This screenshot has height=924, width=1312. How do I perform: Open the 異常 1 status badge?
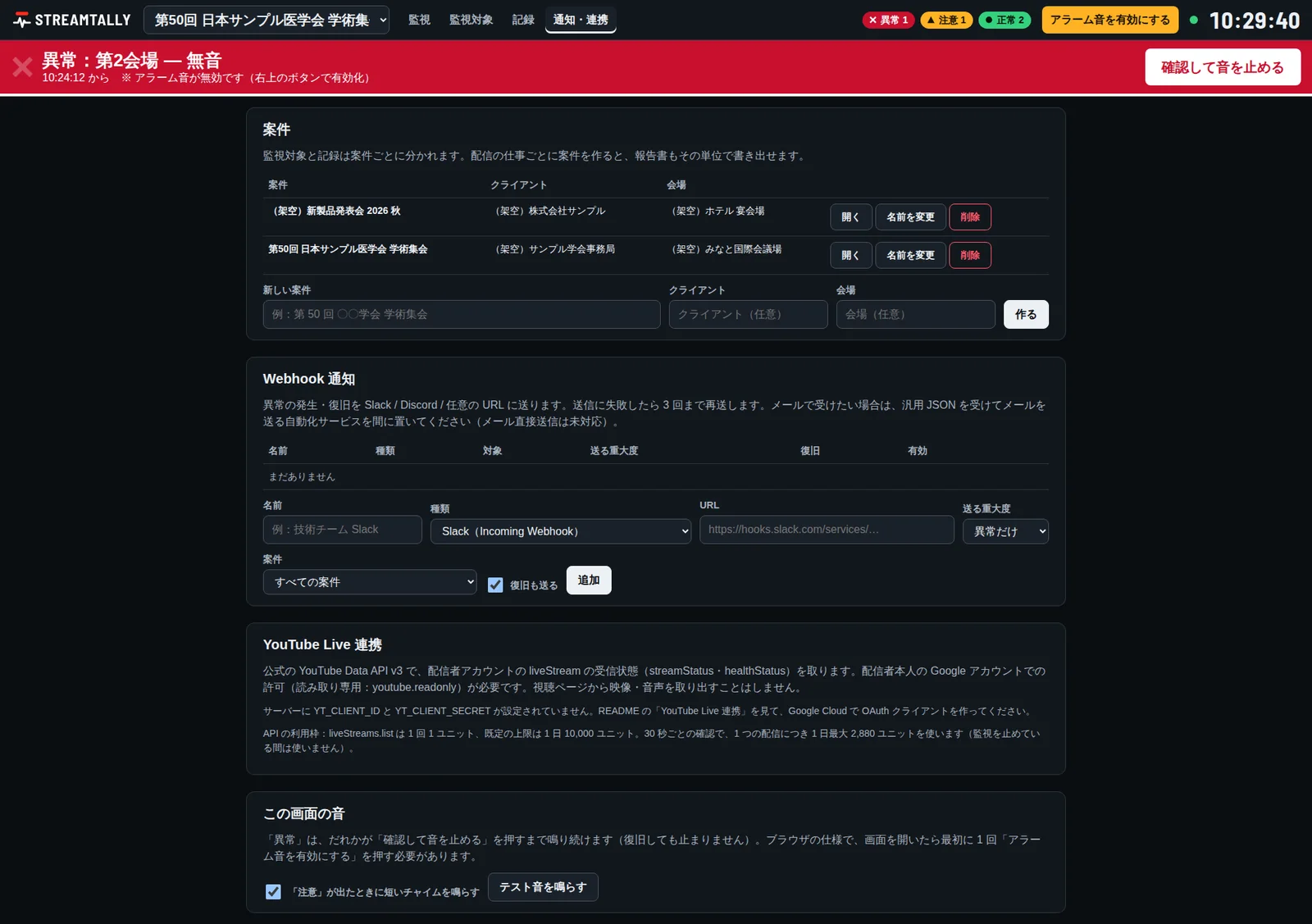(x=888, y=20)
